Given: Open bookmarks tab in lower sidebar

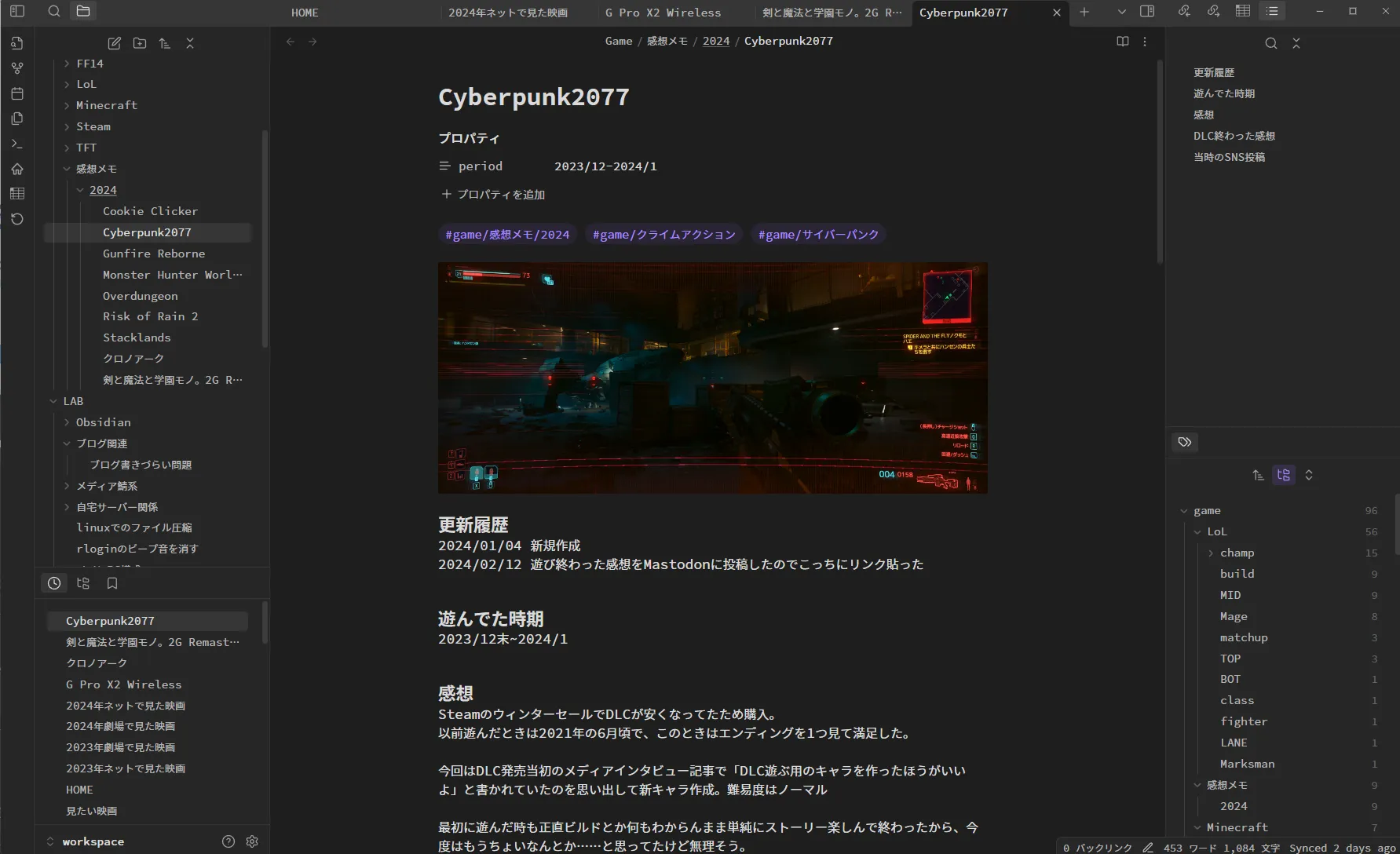Looking at the screenshot, I should (x=112, y=583).
